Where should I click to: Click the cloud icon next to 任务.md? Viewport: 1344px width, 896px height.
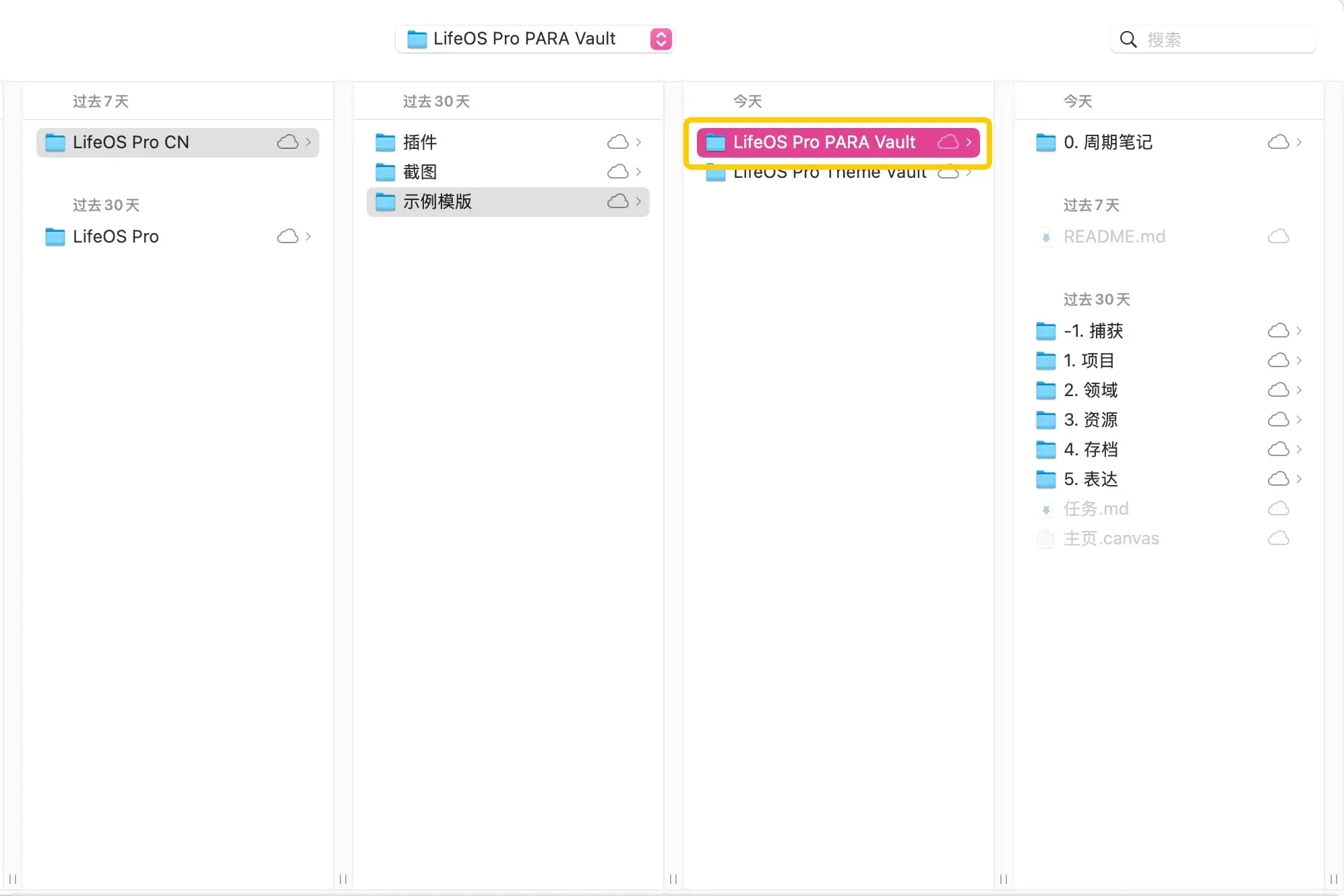1278,509
